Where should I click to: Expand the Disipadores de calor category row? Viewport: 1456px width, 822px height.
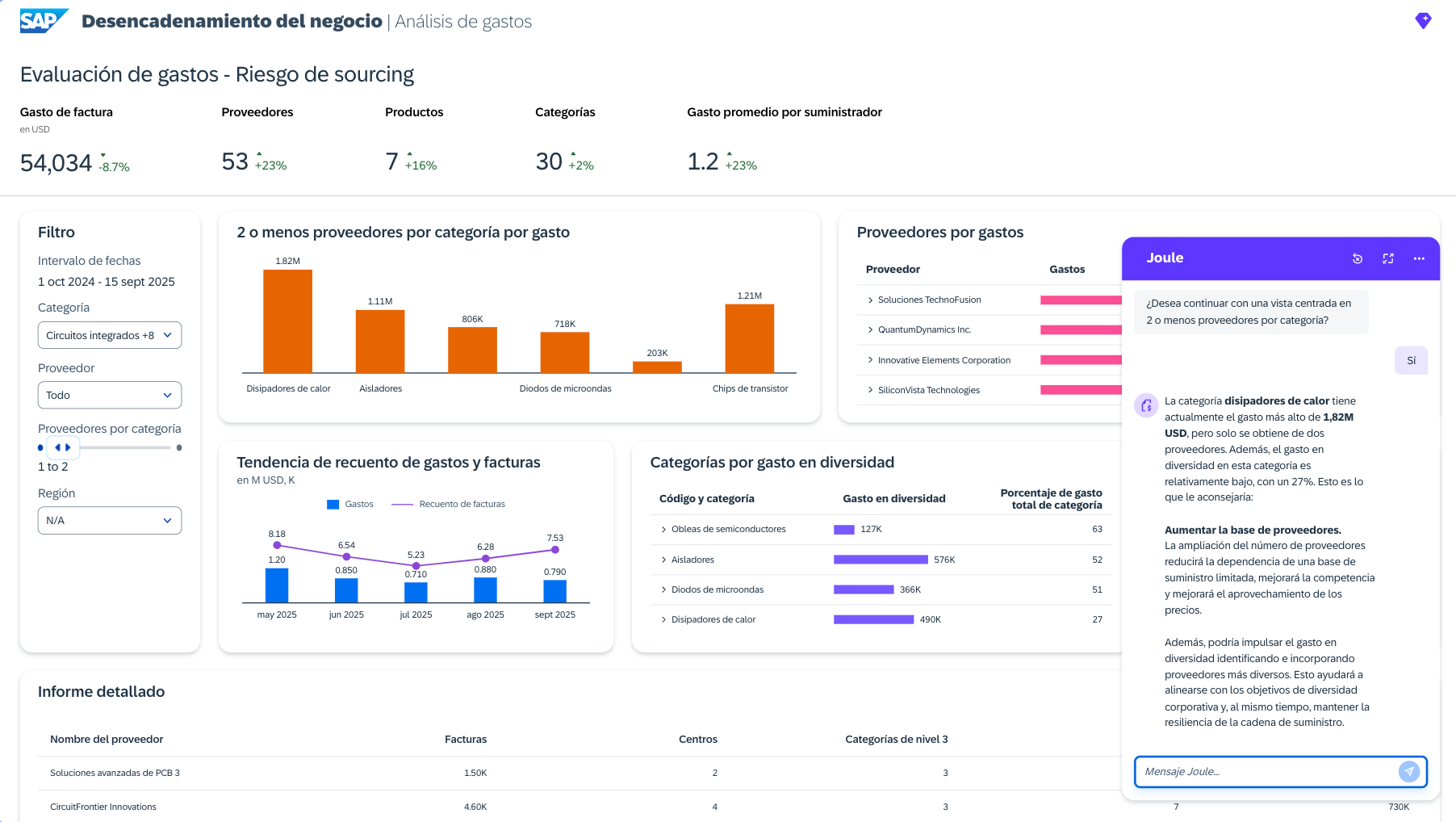pyautogui.click(x=663, y=619)
